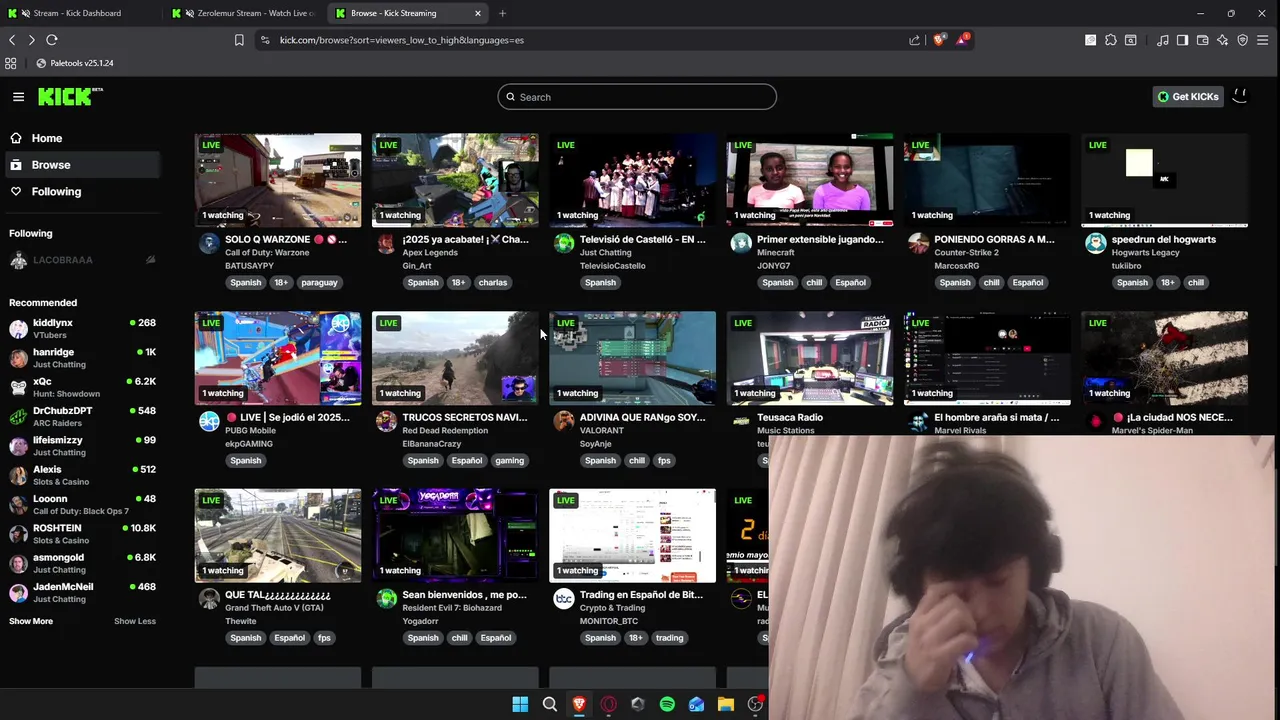
Task: Click in the Search field
Action: point(637,97)
